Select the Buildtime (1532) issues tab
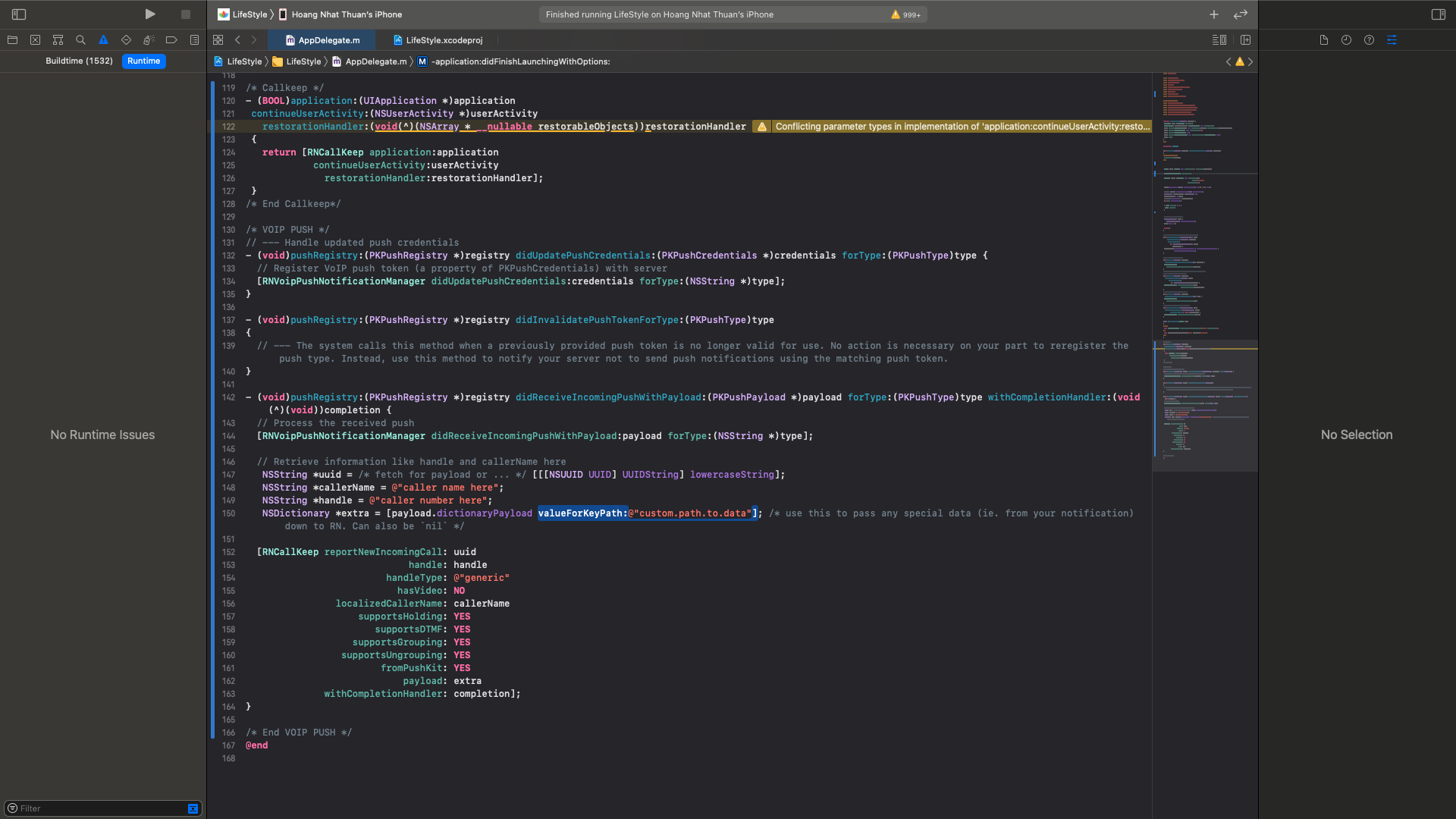This screenshot has height=819, width=1456. click(79, 61)
